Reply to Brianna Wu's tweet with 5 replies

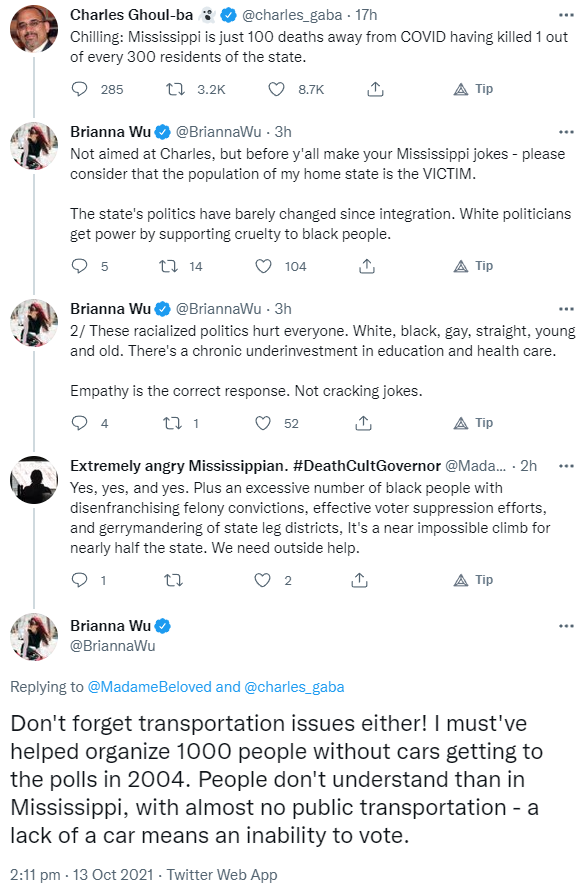tap(79, 266)
